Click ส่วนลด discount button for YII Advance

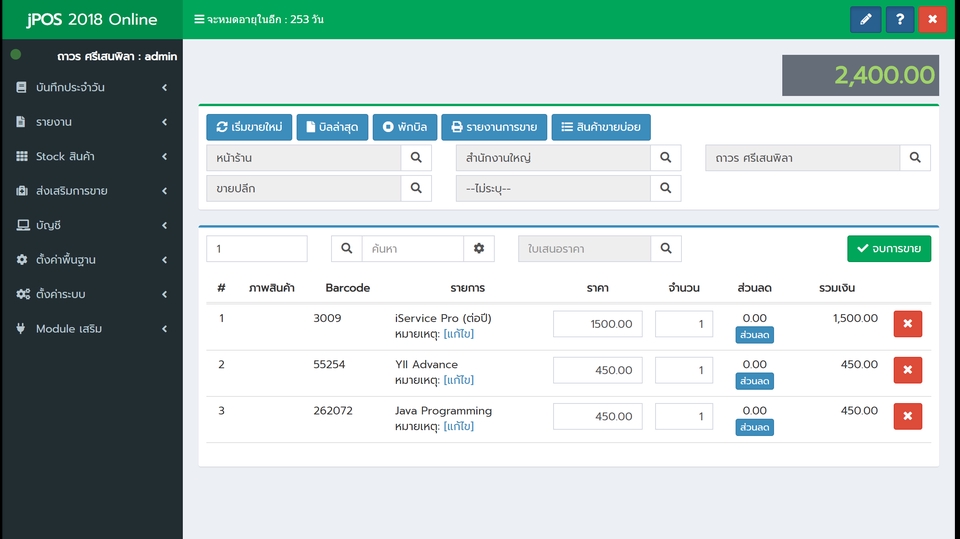(x=754, y=381)
